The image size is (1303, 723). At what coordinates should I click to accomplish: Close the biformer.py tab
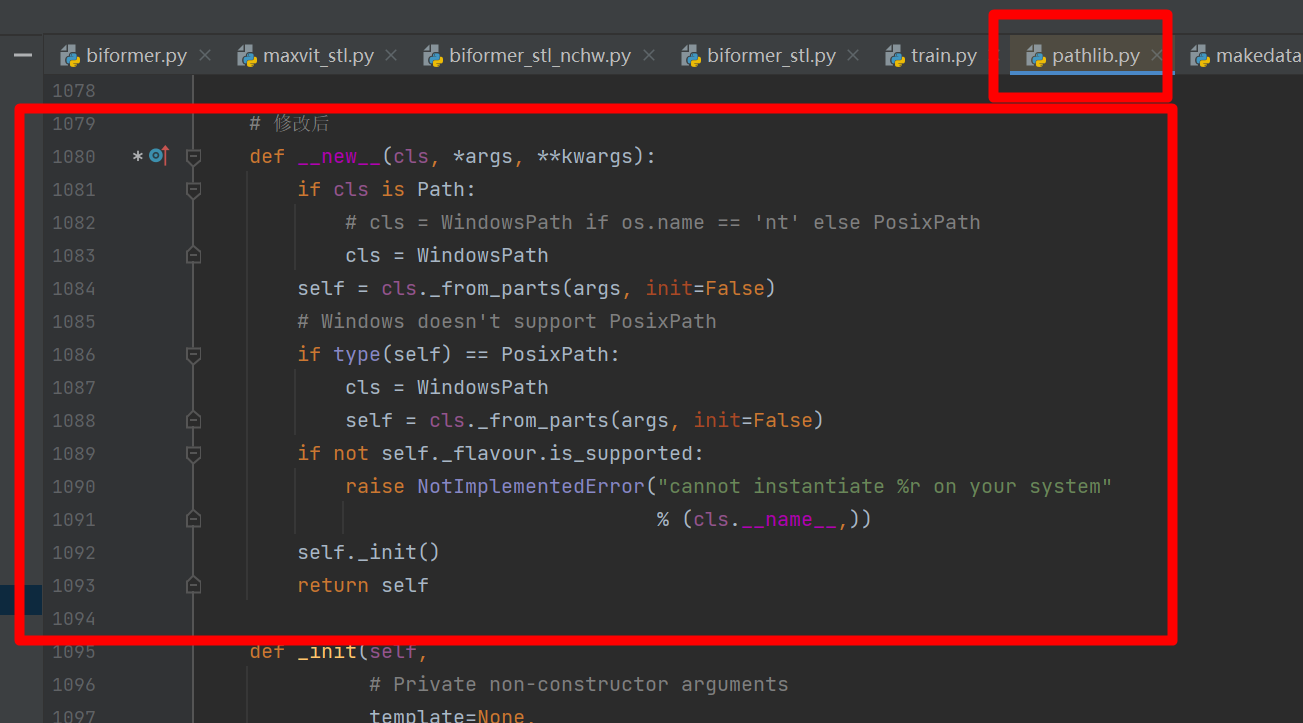205,56
